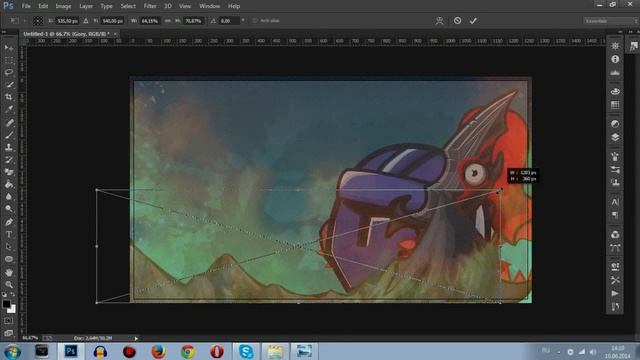
Task: Select the History Brush tool
Action: click(9, 160)
